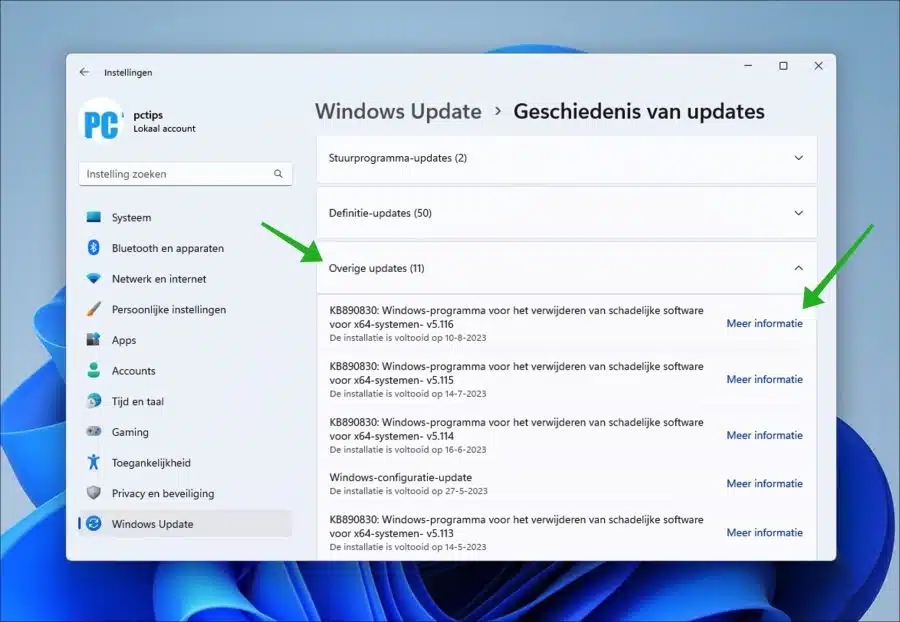Click the Overige updates (11) heading

tap(377, 268)
